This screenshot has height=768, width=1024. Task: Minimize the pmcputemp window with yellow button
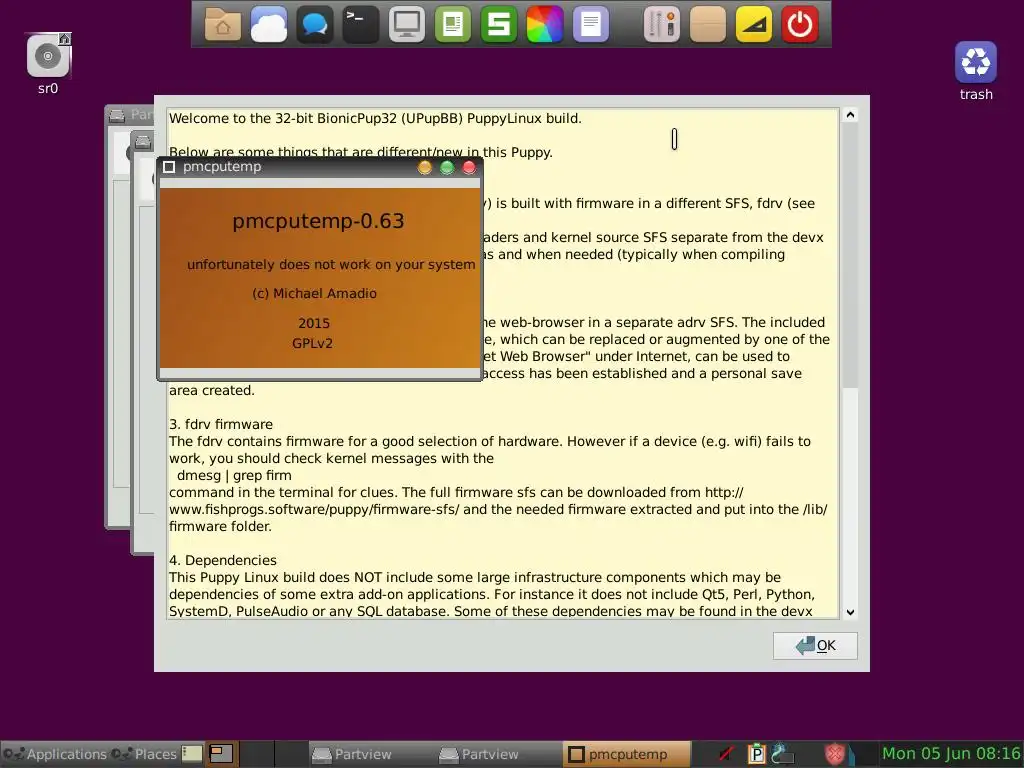pos(424,168)
